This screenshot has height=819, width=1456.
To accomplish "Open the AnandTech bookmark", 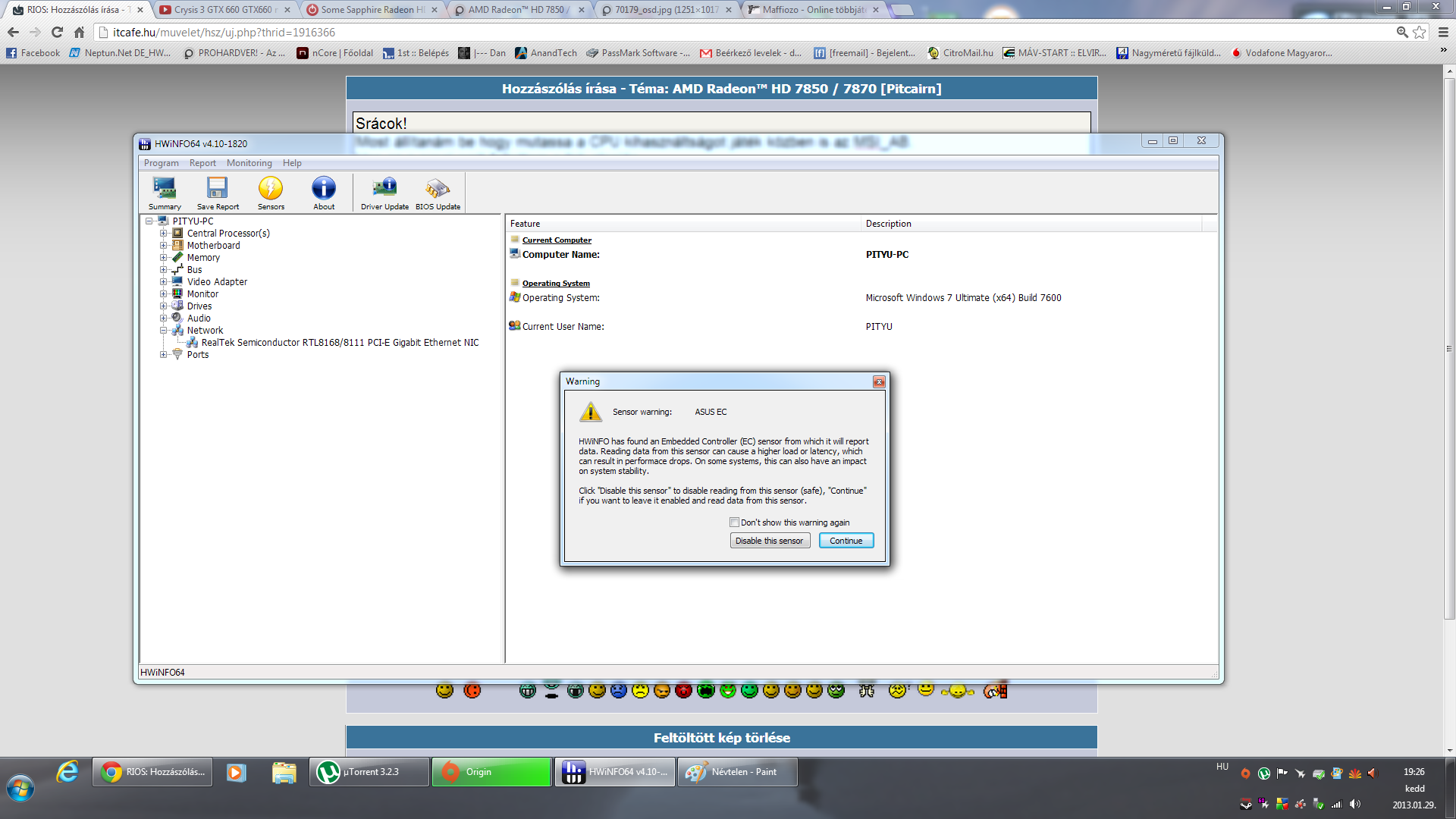I will [x=546, y=53].
